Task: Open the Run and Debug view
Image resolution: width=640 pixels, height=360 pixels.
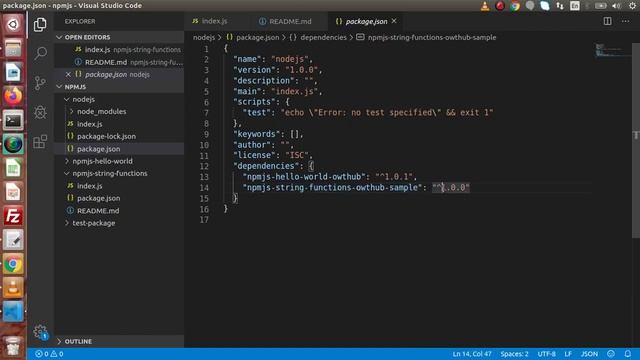Action: click(x=40, y=112)
